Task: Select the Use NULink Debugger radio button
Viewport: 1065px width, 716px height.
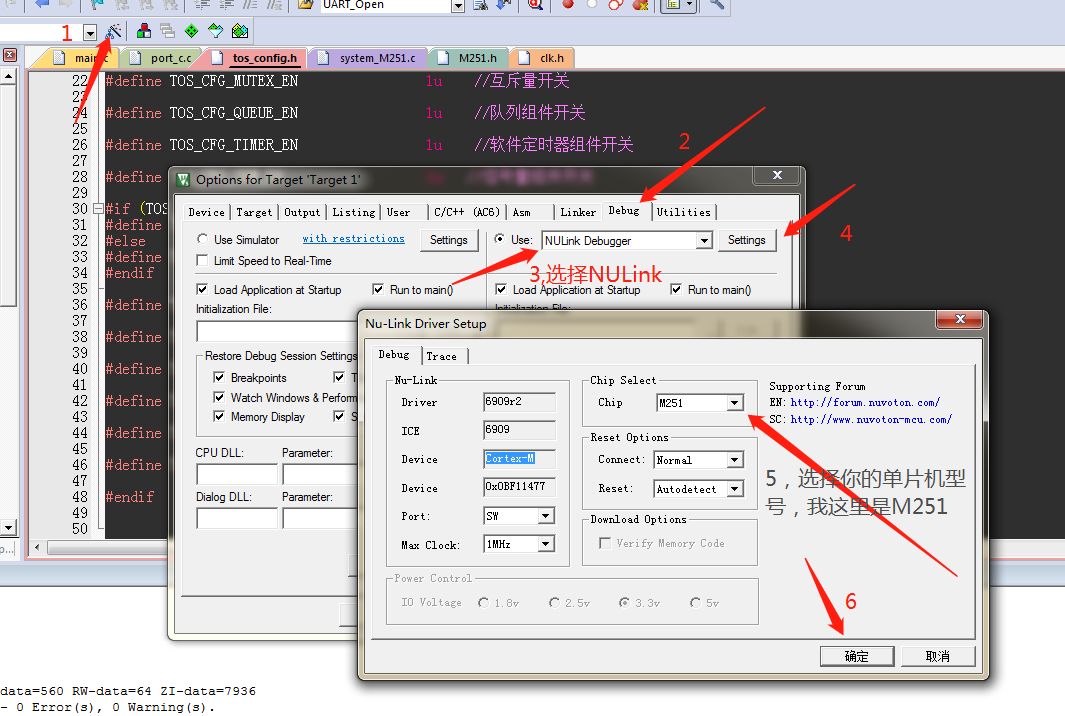Action: pyautogui.click(x=500, y=239)
